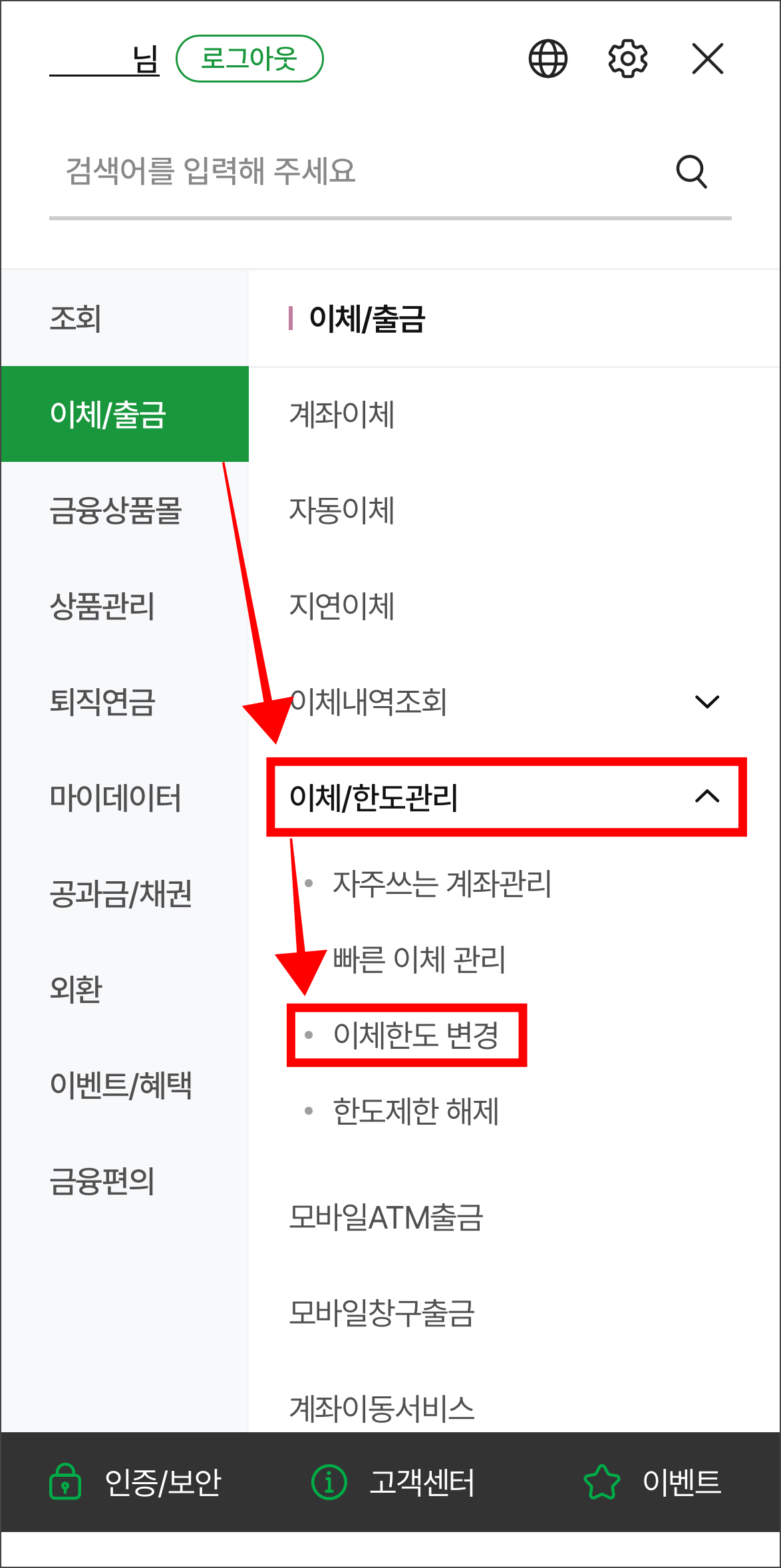Open 인증/보안 lock icon

(65, 1481)
